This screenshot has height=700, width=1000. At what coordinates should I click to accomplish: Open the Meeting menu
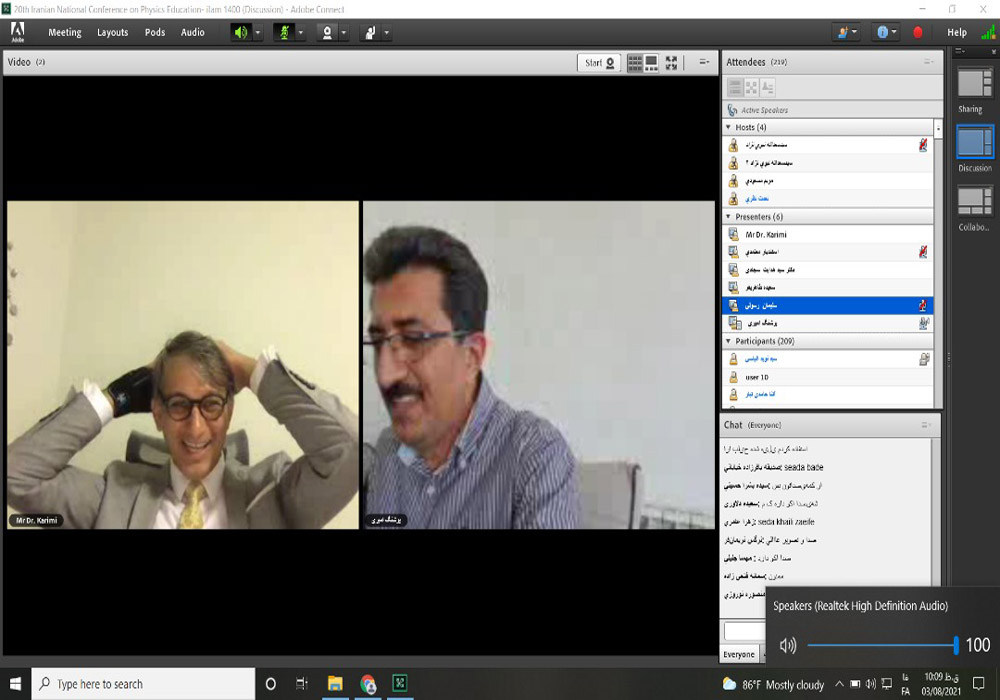65,32
